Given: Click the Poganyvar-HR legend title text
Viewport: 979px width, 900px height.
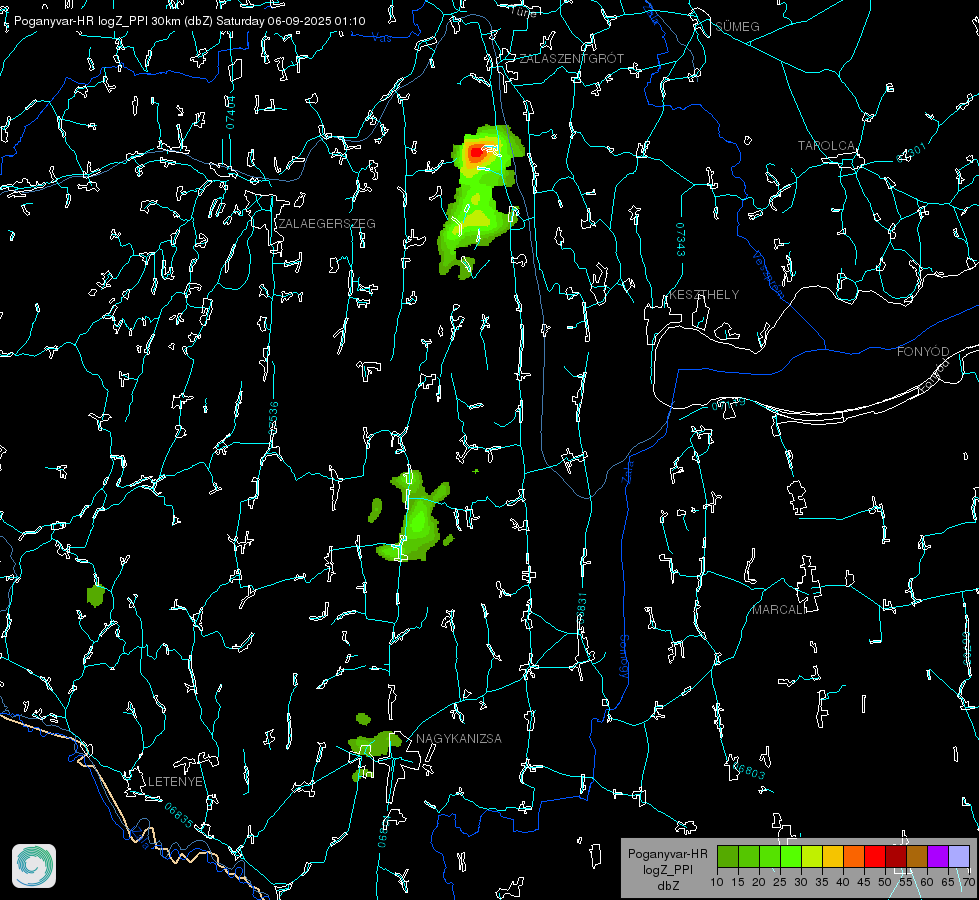Looking at the screenshot, I should click(668, 854).
